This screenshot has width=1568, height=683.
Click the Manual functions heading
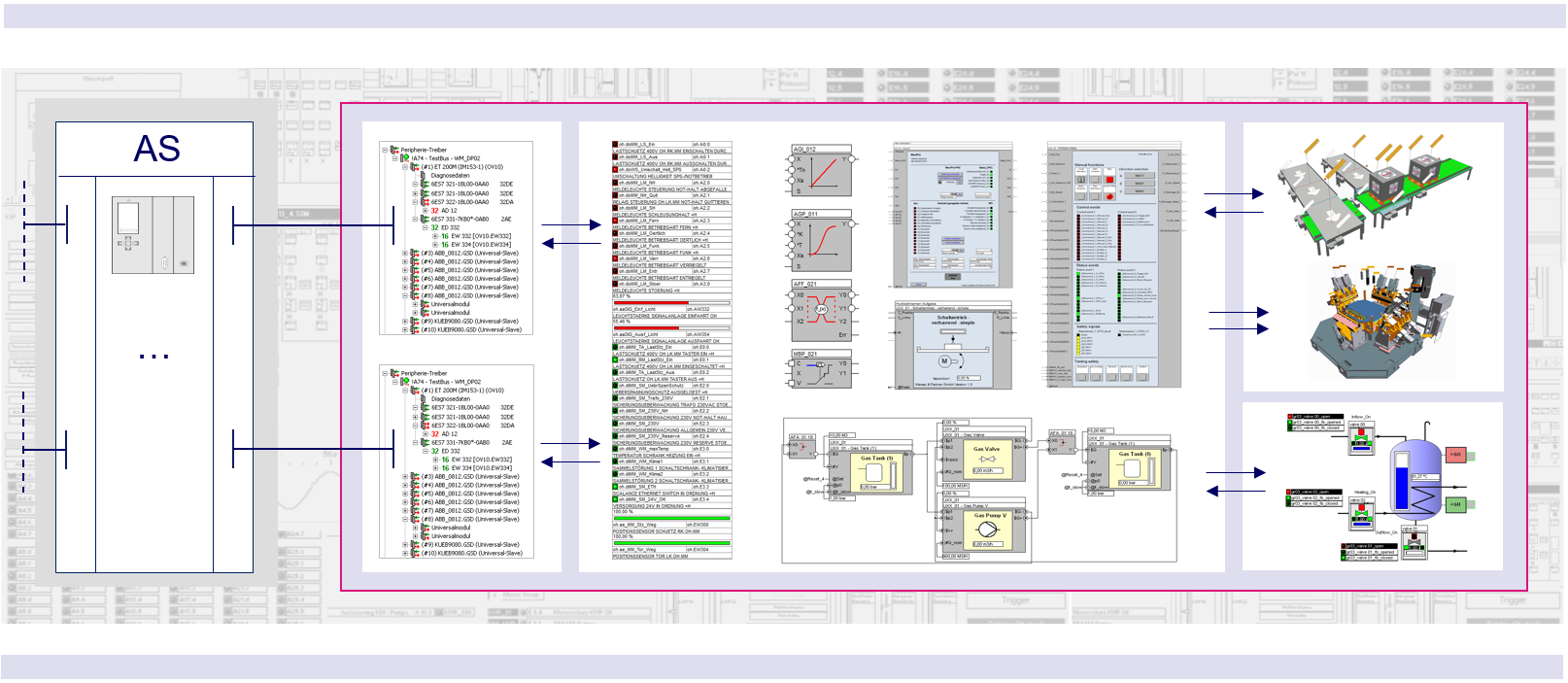[1090, 165]
